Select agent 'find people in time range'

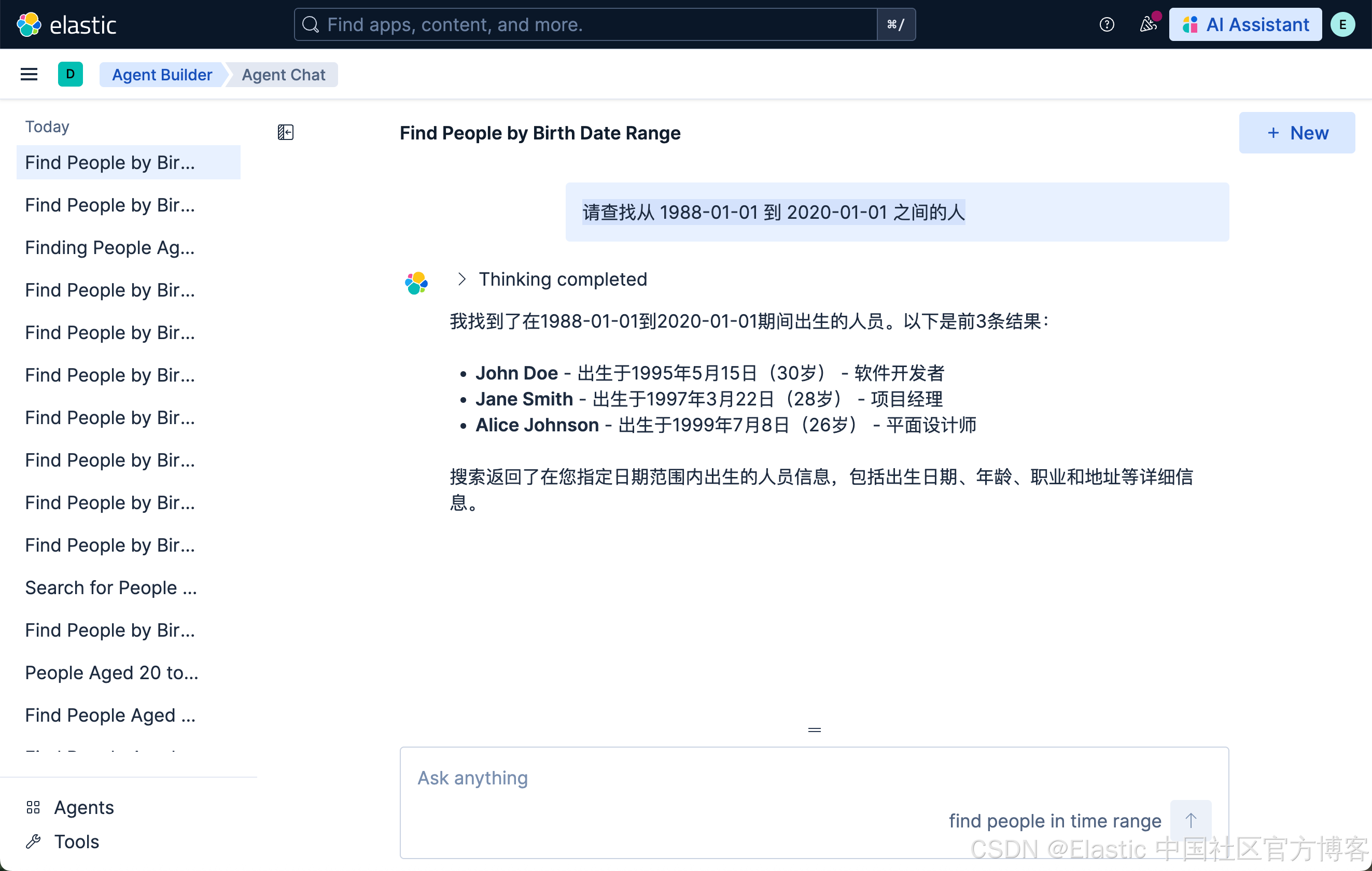point(1055,820)
